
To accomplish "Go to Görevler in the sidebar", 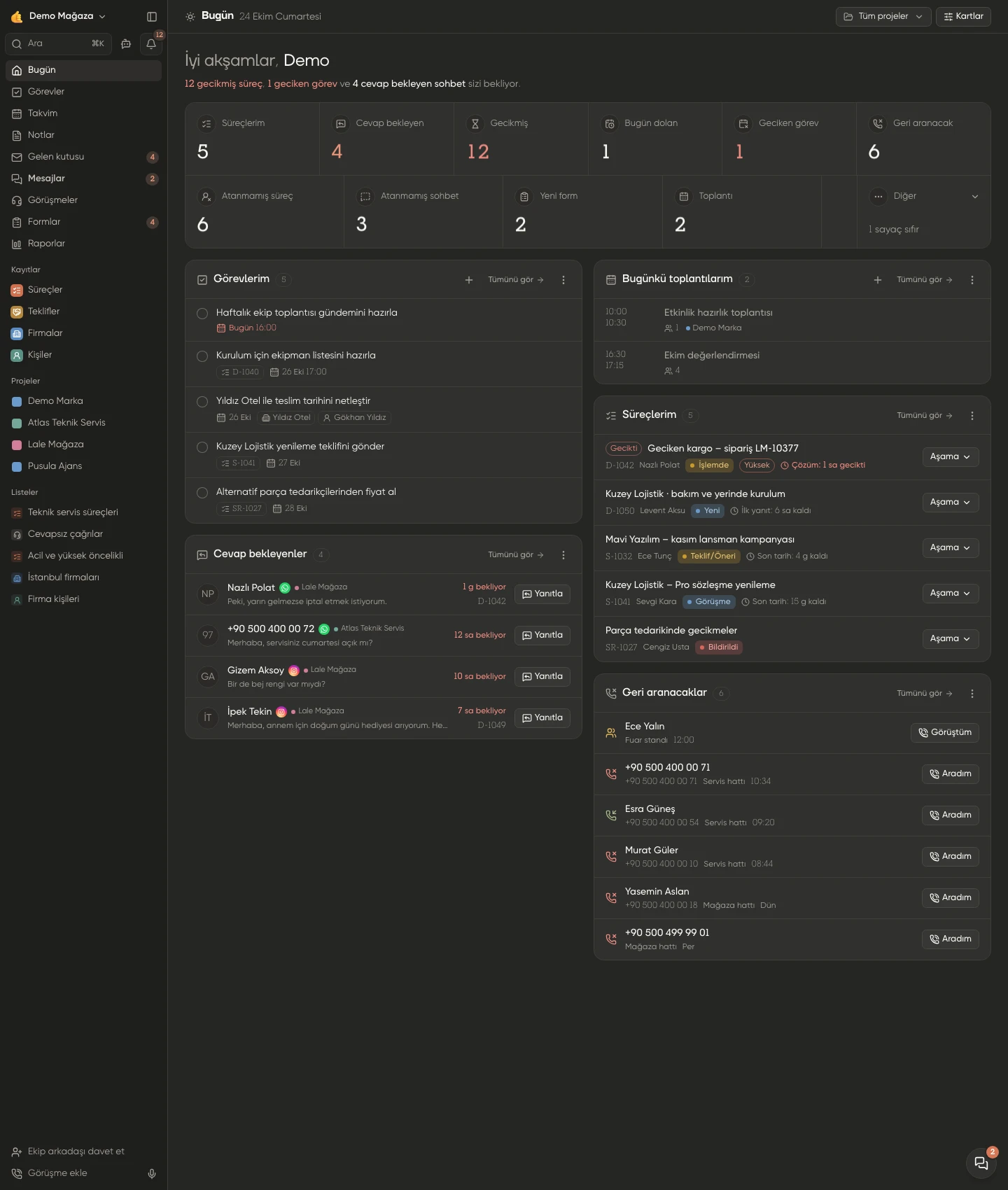I will click(83, 92).
